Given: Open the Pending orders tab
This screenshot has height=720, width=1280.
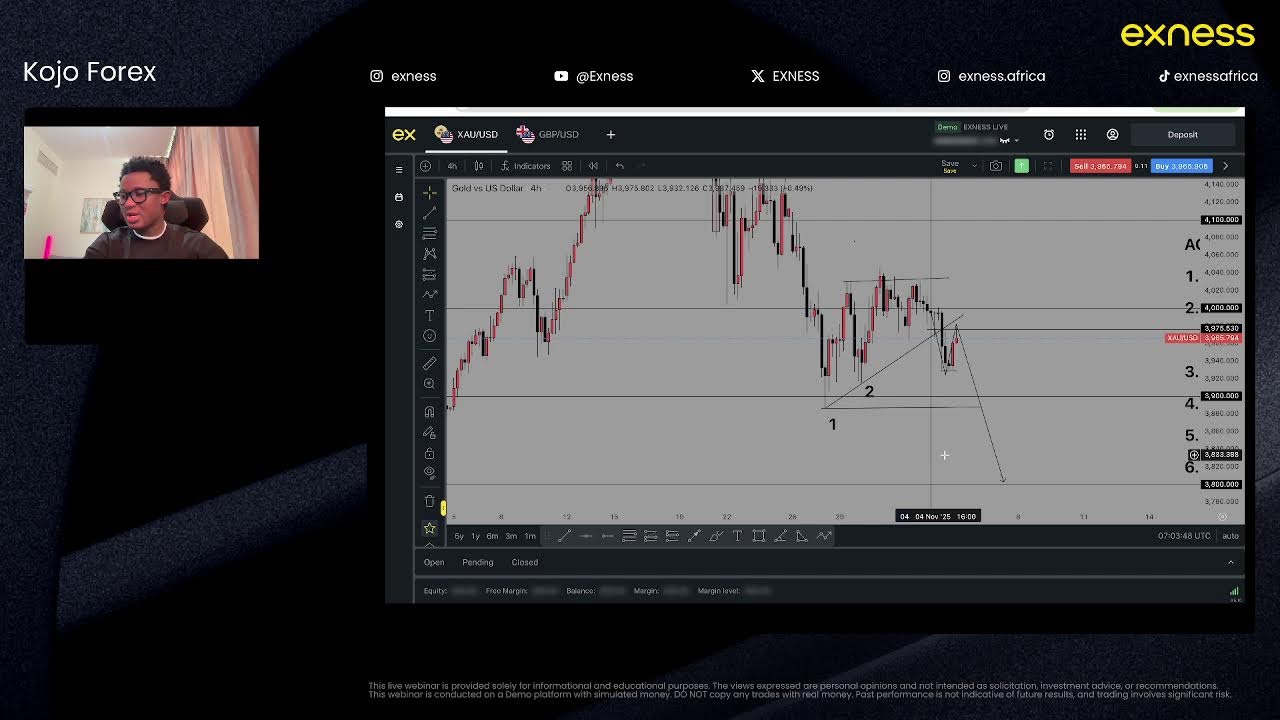Looking at the screenshot, I should 478,562.
